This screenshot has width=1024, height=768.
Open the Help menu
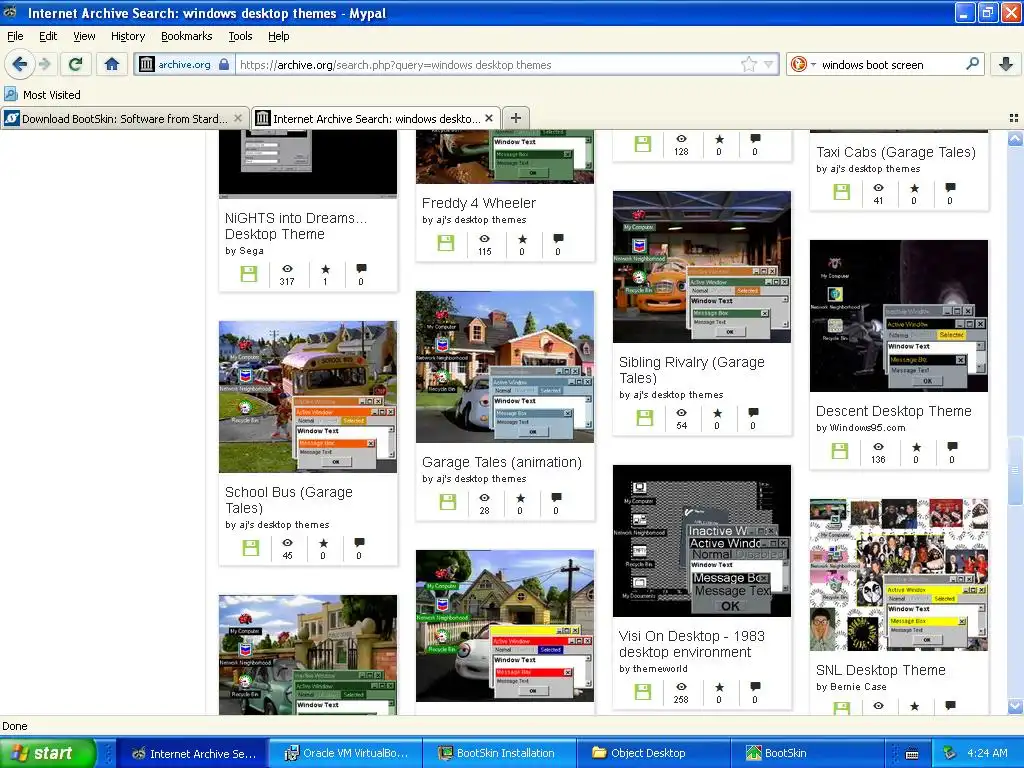(x=279, y=37)
